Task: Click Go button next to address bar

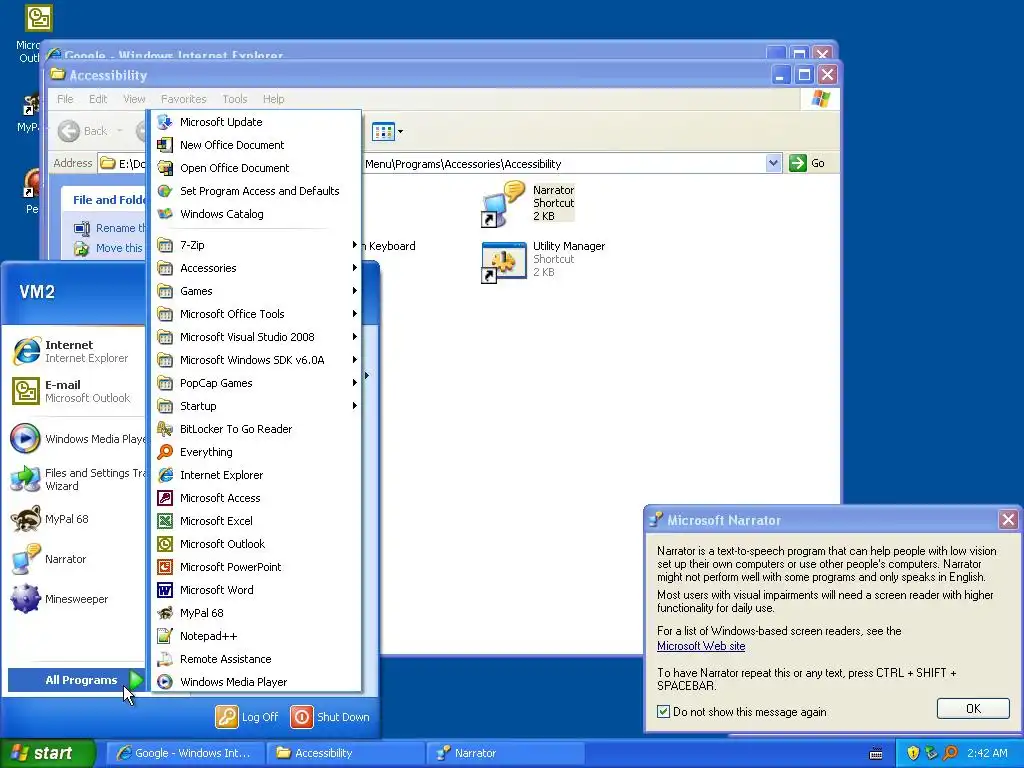Action: (x=807, y=163)
